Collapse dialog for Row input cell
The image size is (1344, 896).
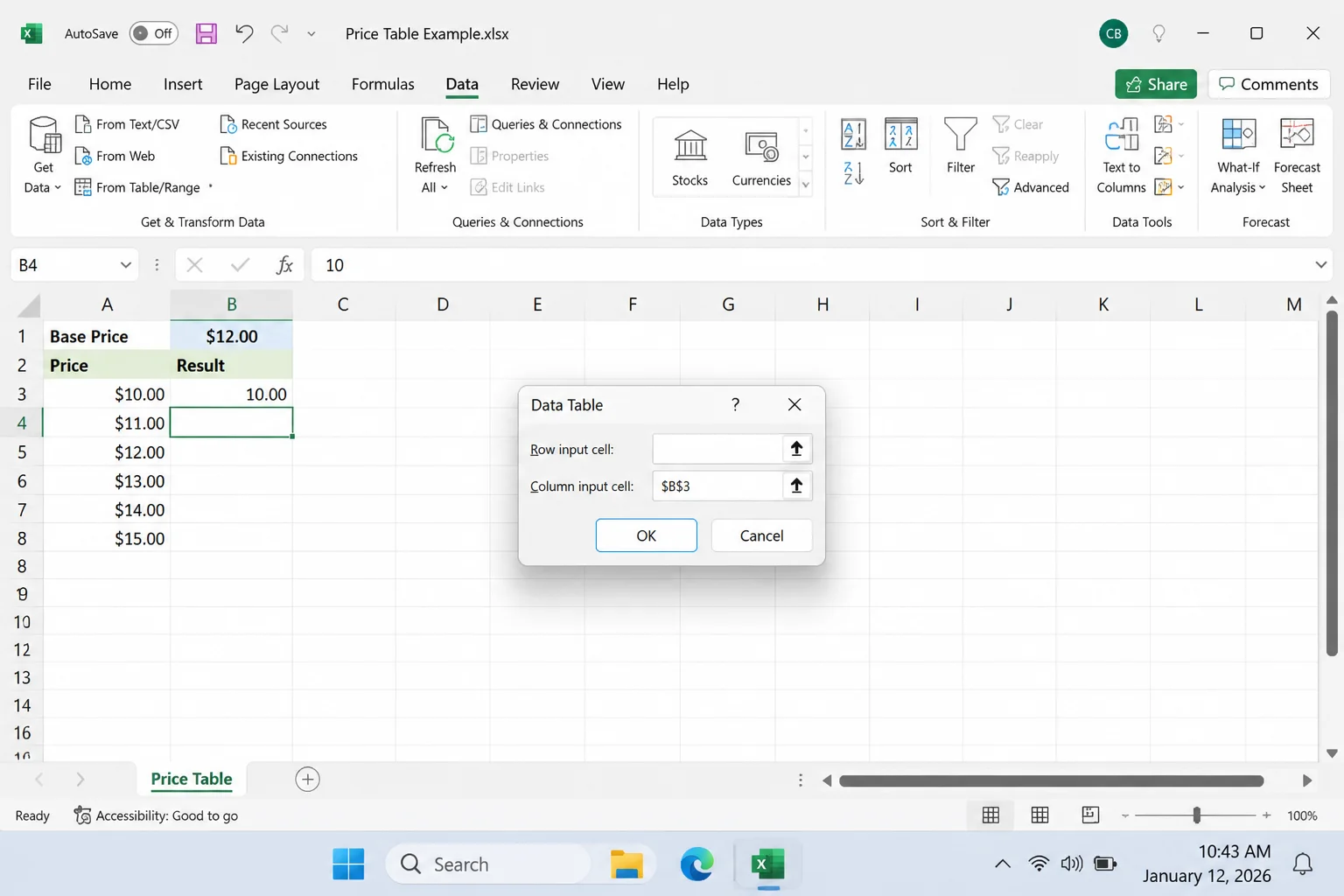[x=796, y=449]
